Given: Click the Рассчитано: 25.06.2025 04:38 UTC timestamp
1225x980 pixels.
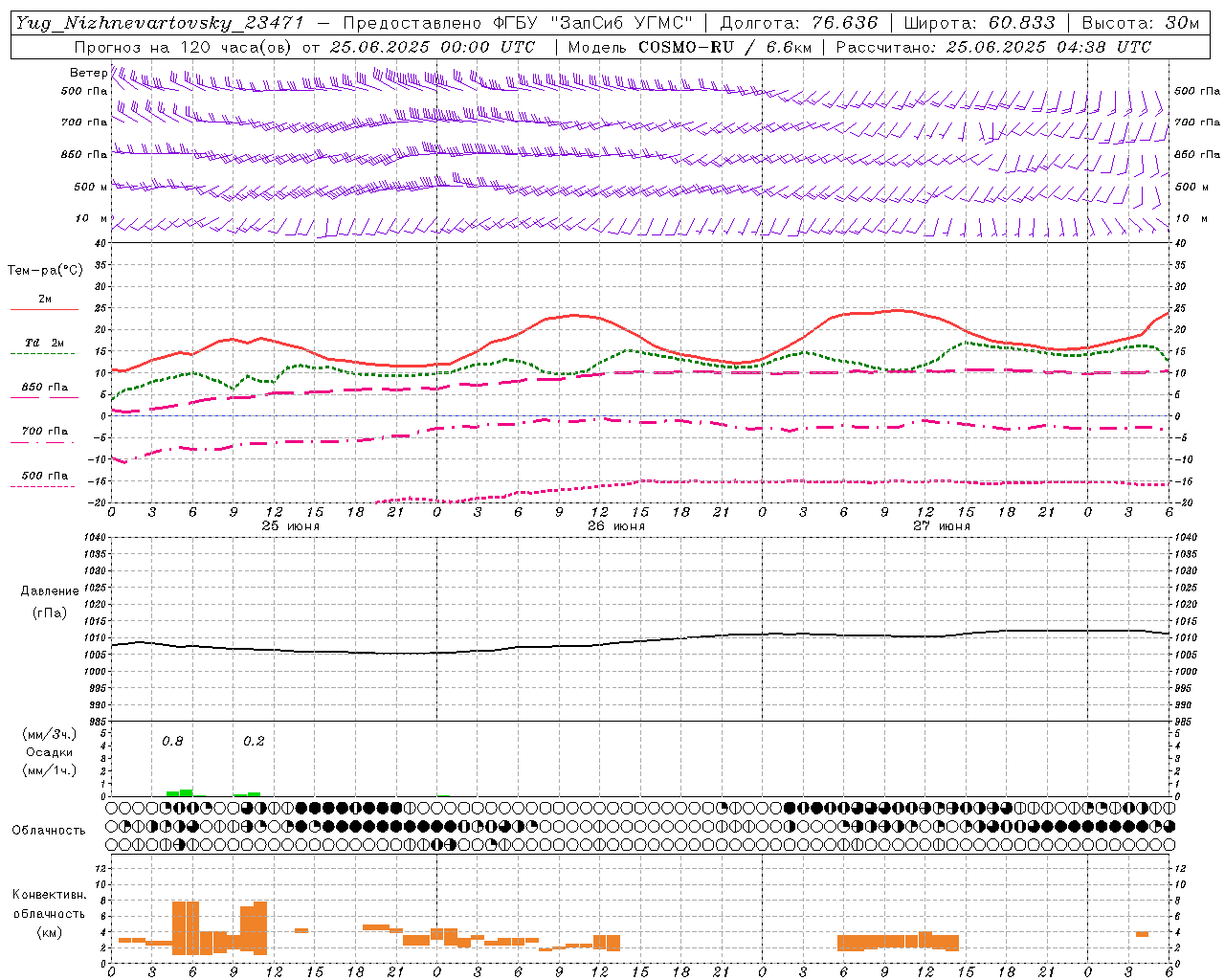Looking at the screenshot, I should tap(993, 47).
